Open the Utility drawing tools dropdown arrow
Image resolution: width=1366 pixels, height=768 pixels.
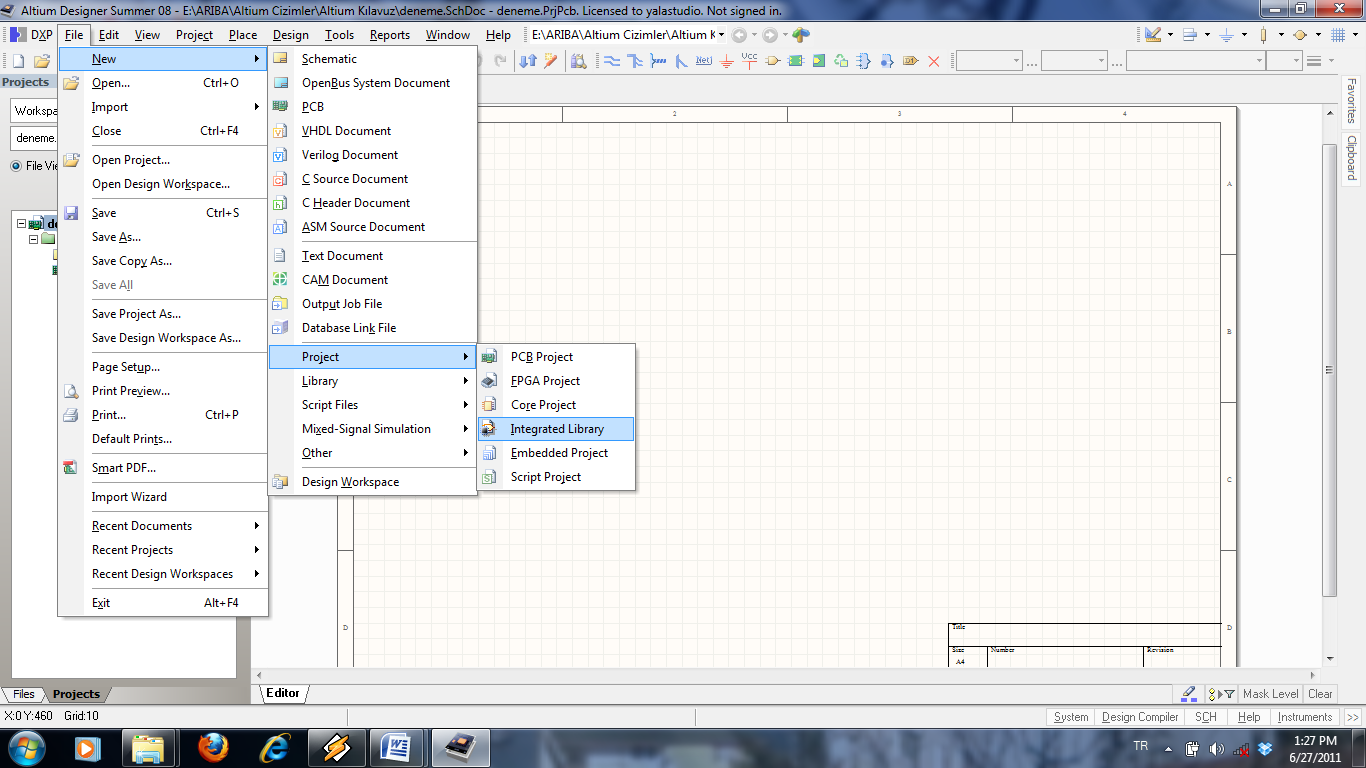1169,35
